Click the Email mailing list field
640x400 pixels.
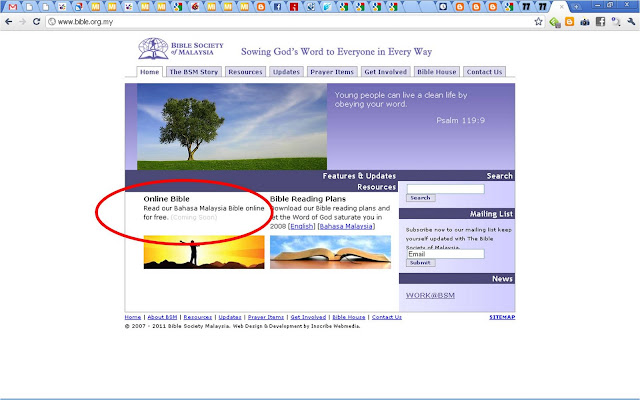click(445, 254)
